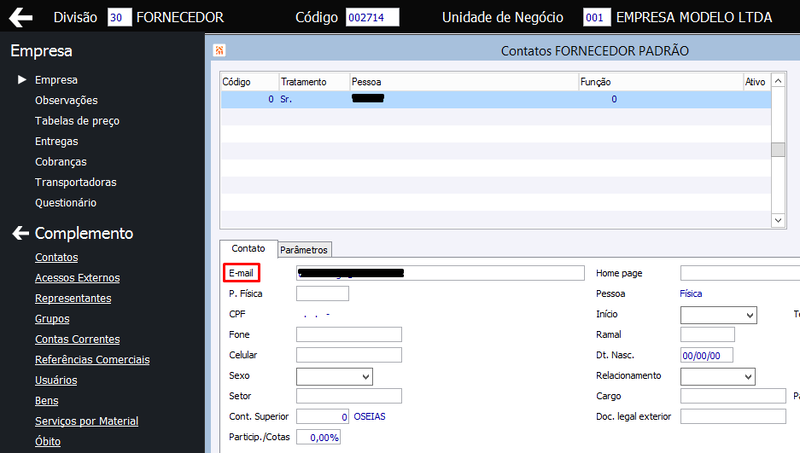Click the orange icon beside Contatos header
Viewport: 800px width, 453px height.
pyautogui.click(x=219, y=50)
